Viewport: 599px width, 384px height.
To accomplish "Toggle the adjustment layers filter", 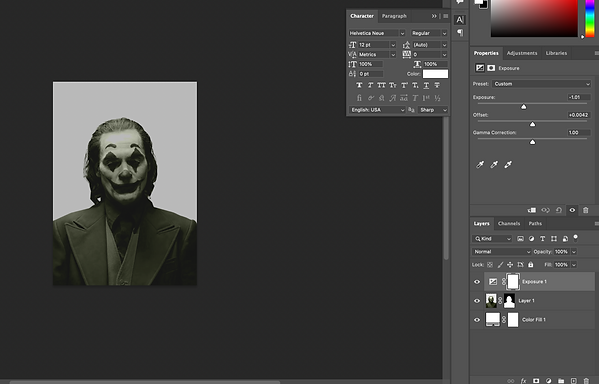I will [531, 239].
